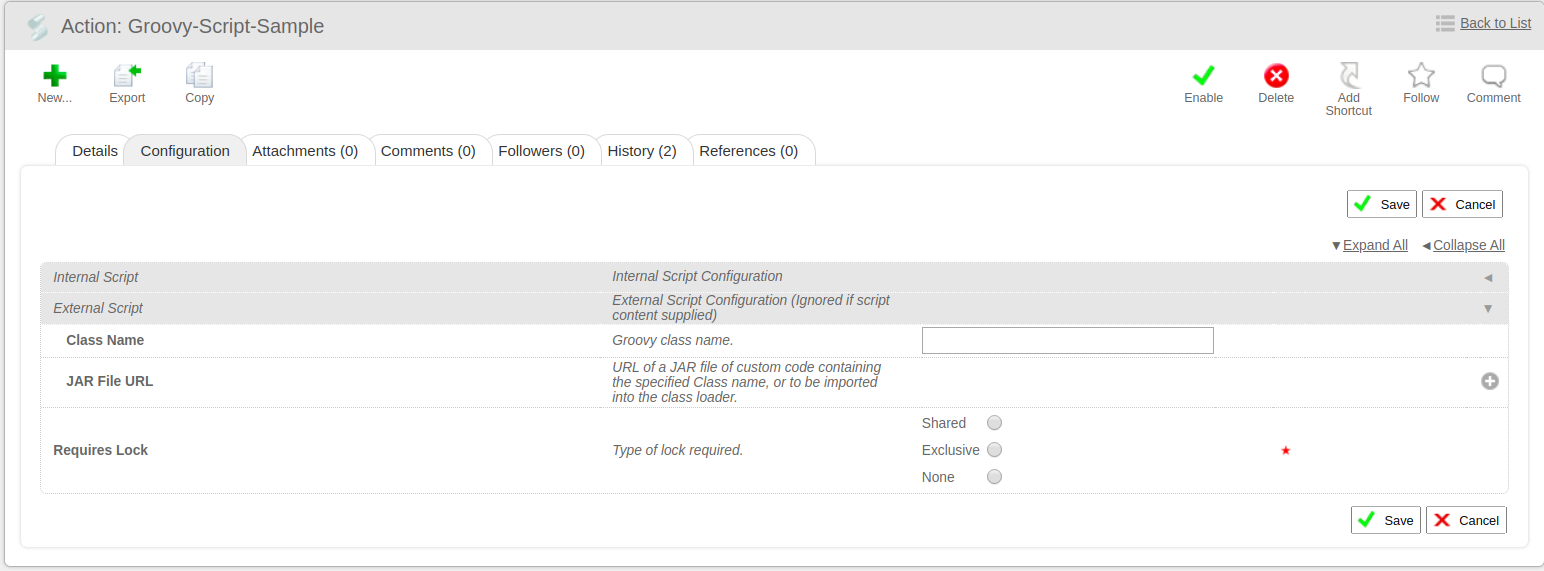Click the green Enable checkmark icon
1544x571 pixels.
click(x=1203, y=76)
